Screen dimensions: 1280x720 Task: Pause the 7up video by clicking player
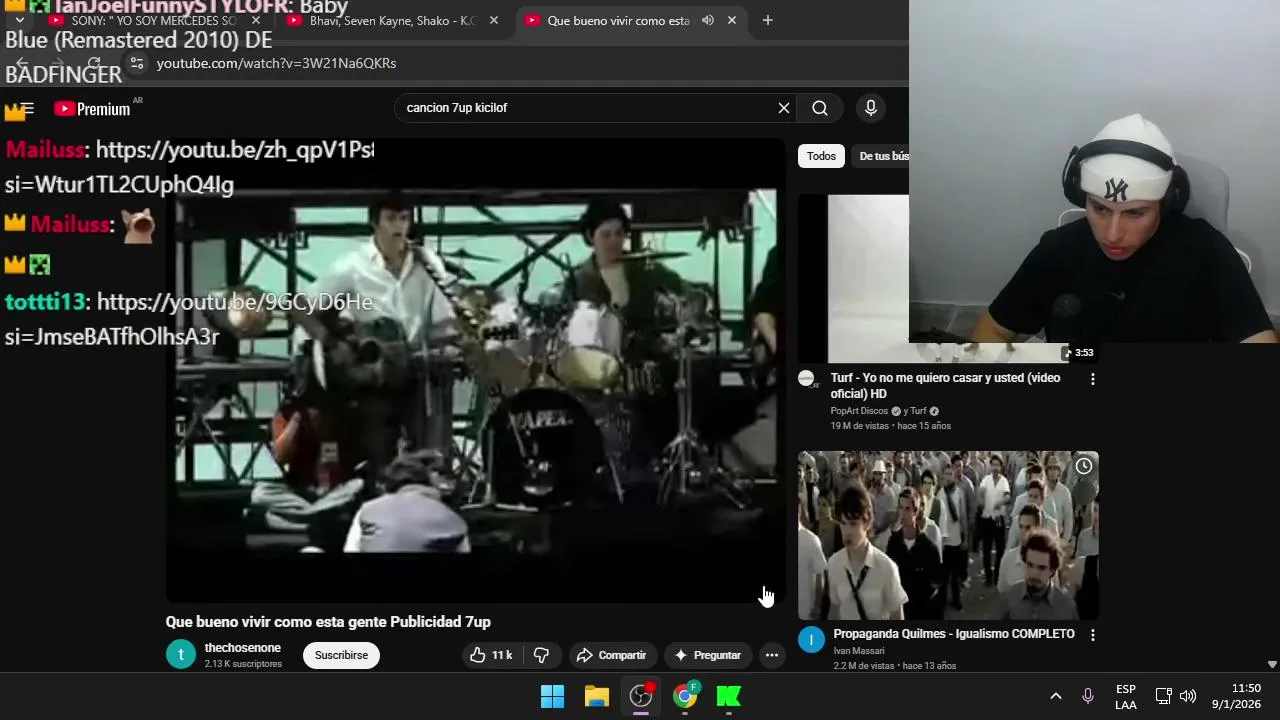(476, 370)
